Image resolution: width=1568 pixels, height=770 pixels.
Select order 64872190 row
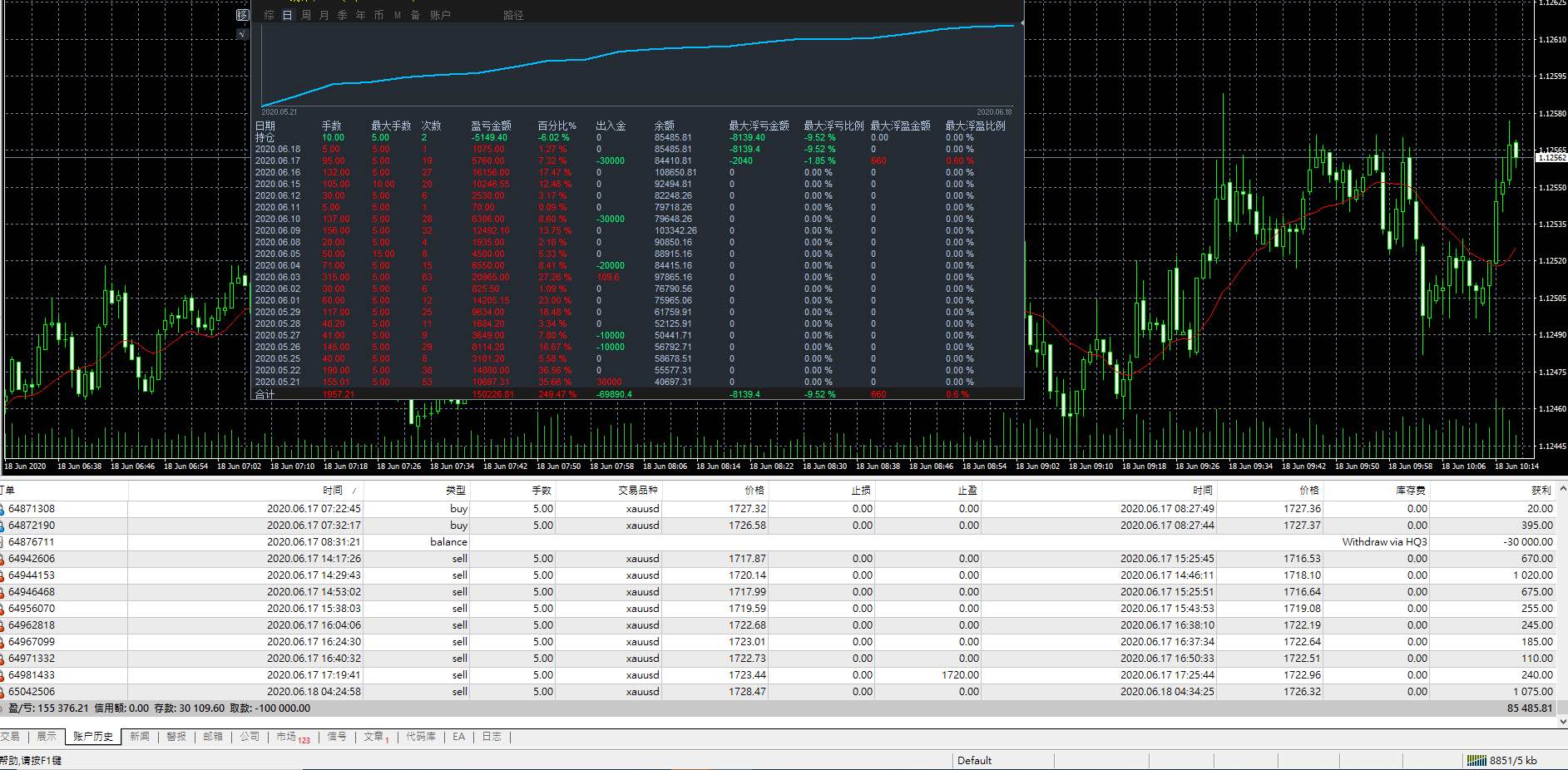(778, 525)
